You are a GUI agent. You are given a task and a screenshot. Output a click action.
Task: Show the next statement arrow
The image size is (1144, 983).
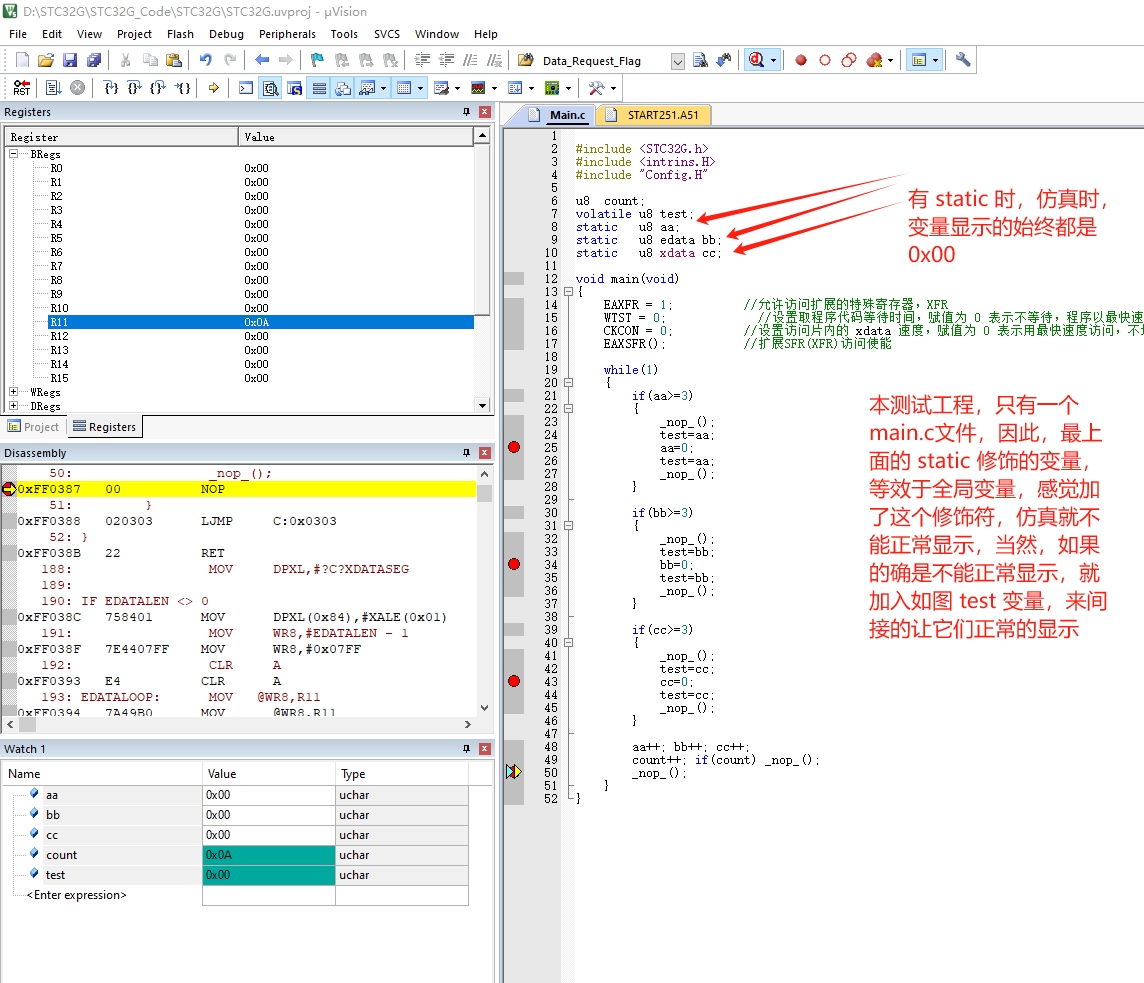[x=214, y=88]
